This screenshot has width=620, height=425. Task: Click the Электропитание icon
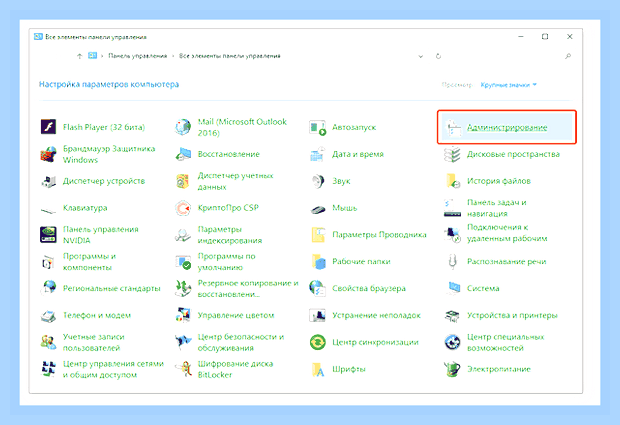pyautogui.click(x=452, y=369)
